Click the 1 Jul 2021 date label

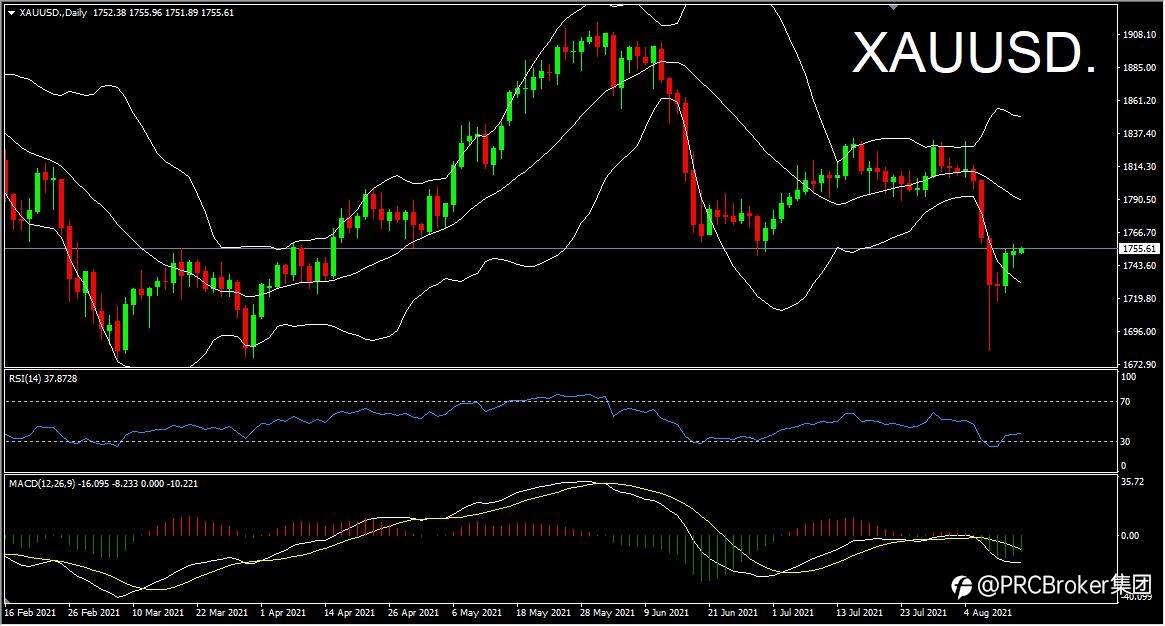[793, 613]
